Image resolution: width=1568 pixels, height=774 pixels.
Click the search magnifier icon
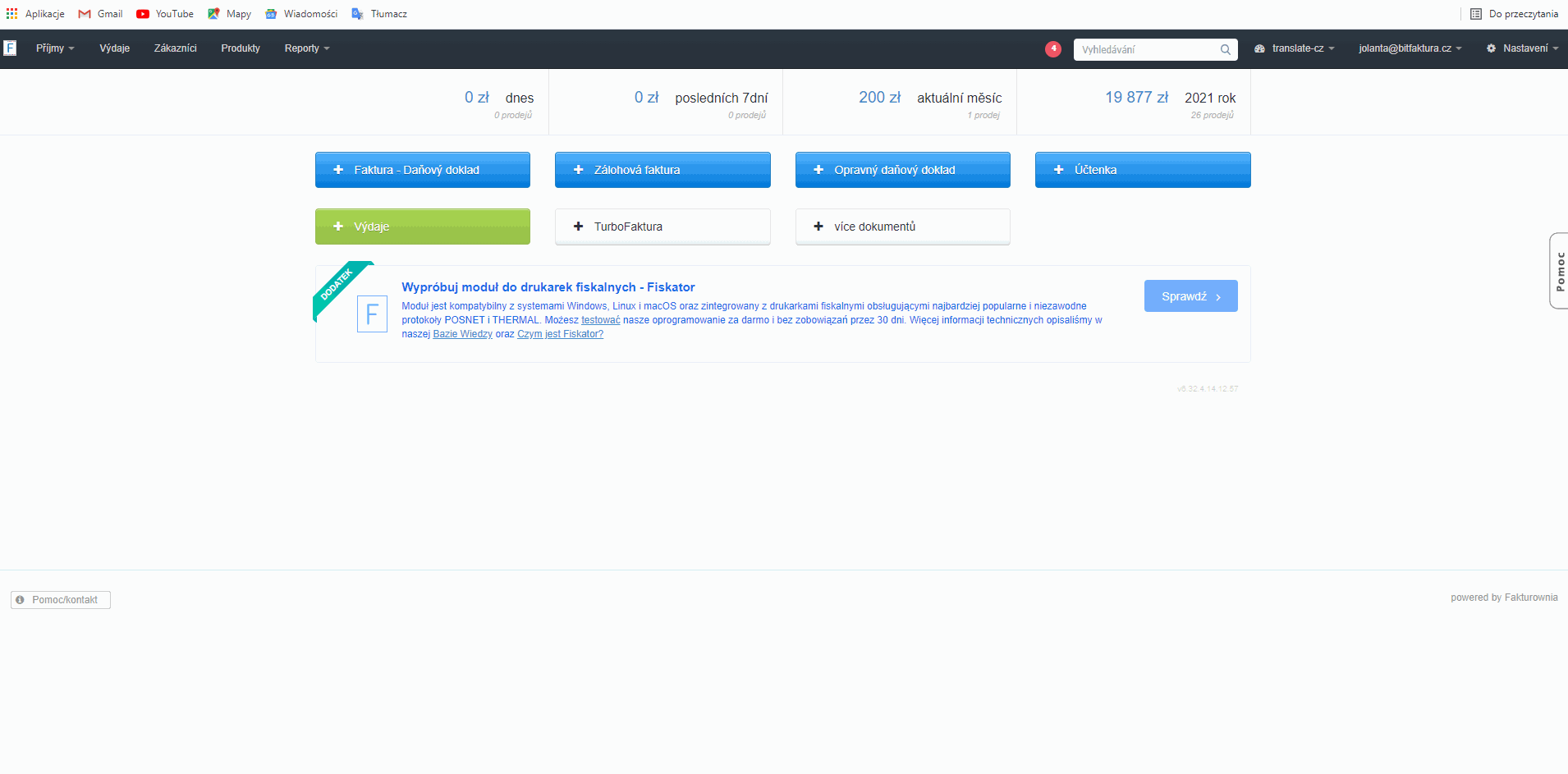(x=1225, y=49)
